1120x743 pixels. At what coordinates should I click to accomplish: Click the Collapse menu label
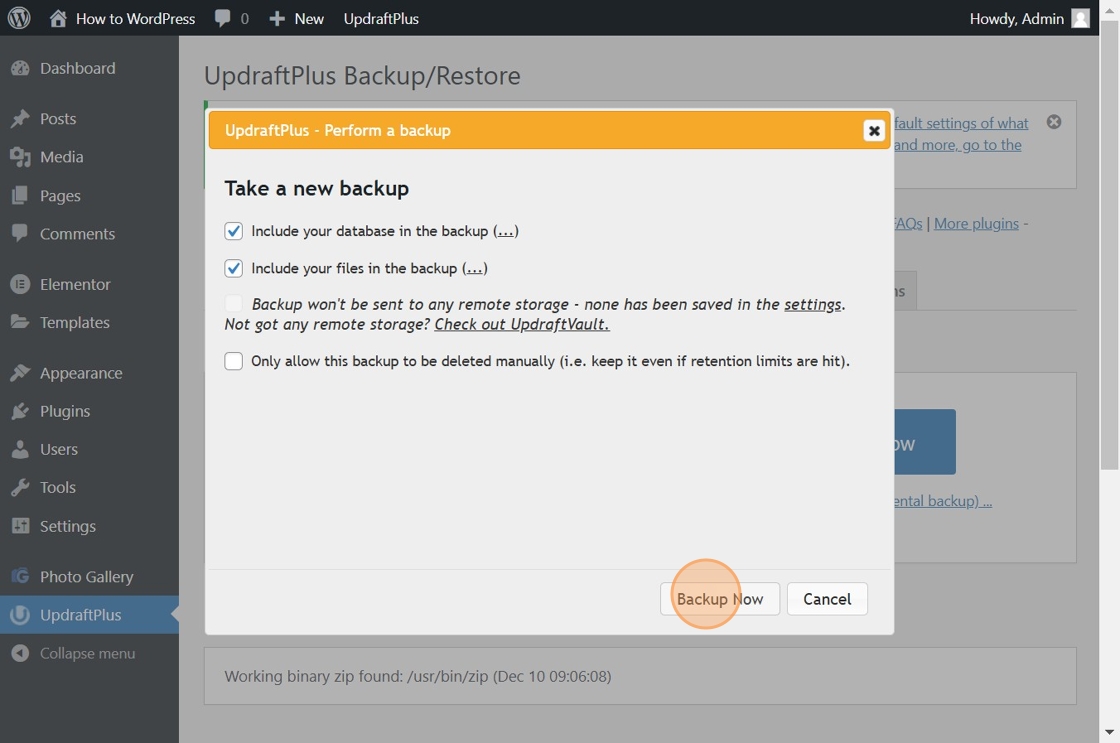click(87, 653)
